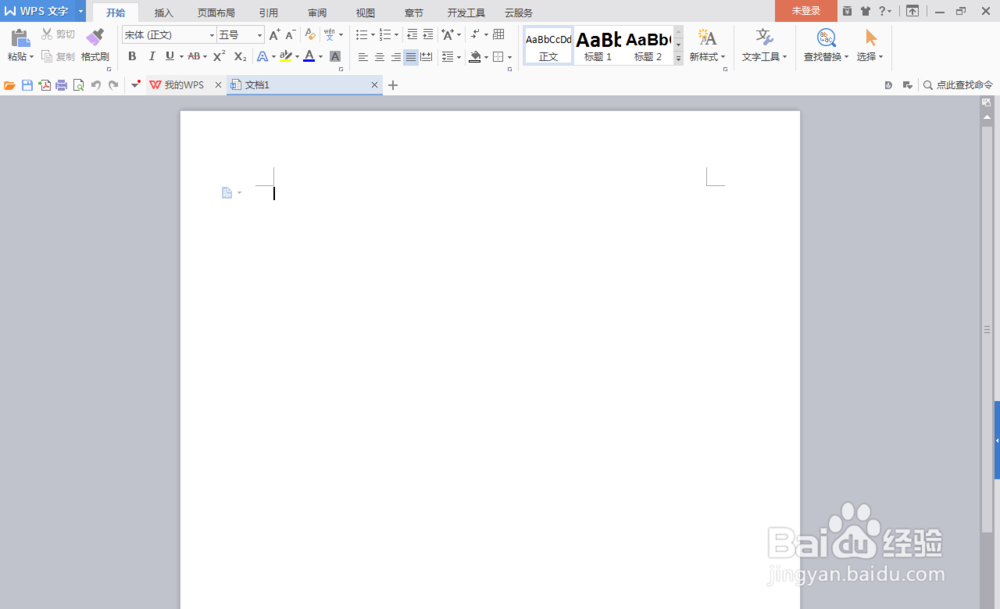Viewport: 1000px width, 609px height.
Task: Switch to the 页面布局 (Page Layout) tab
Action: coord(216,12)
